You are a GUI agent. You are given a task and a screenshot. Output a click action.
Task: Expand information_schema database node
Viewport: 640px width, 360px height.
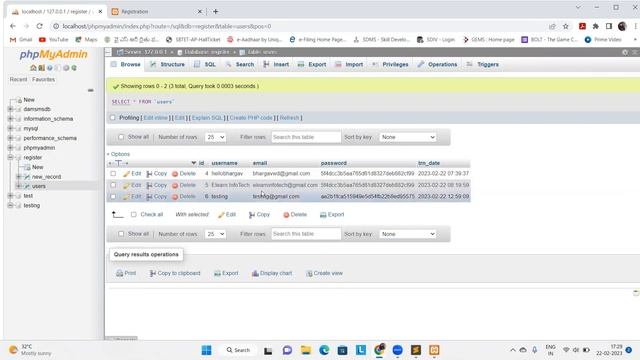coord(10,119)
